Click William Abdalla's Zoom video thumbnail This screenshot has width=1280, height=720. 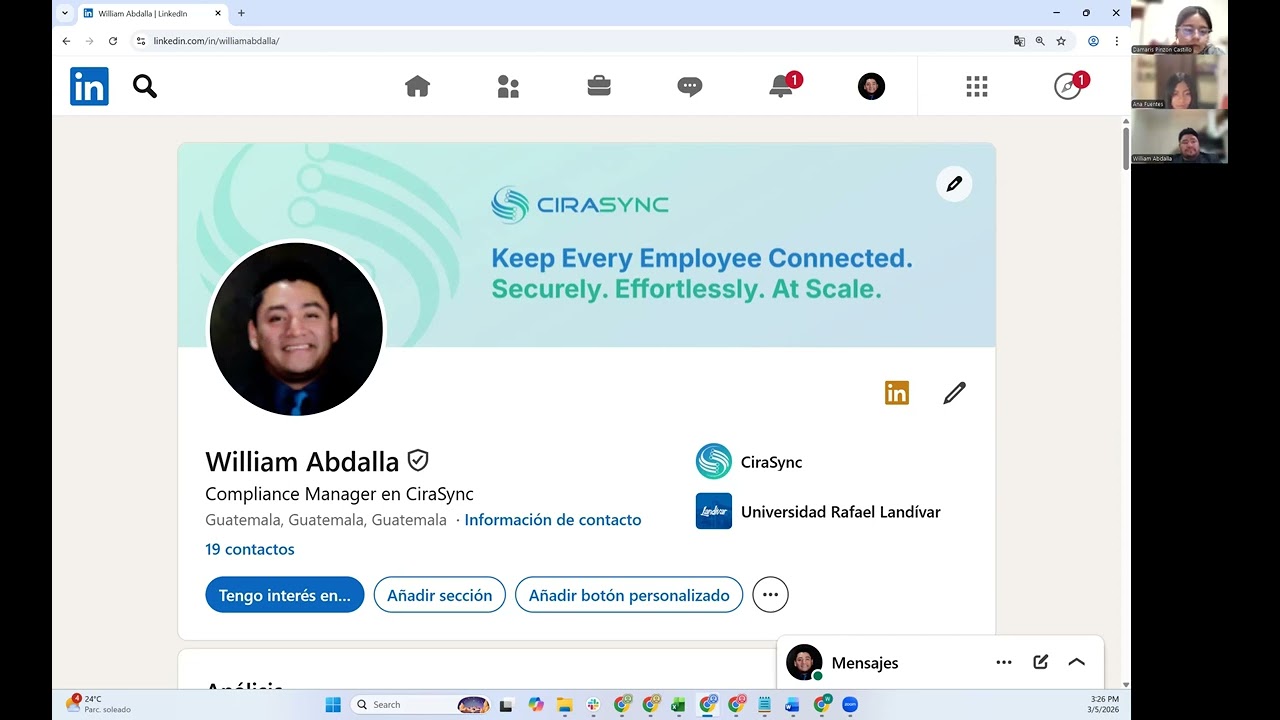1179,136
